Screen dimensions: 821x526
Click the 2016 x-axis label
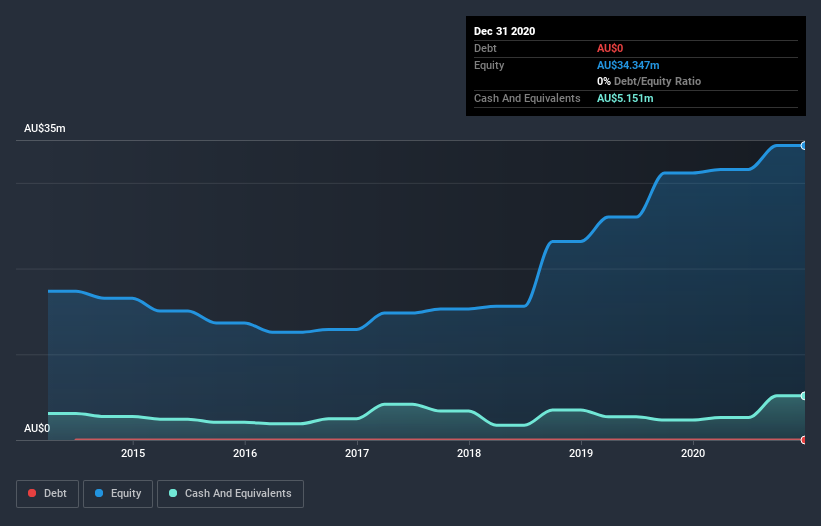coord(245,453)
